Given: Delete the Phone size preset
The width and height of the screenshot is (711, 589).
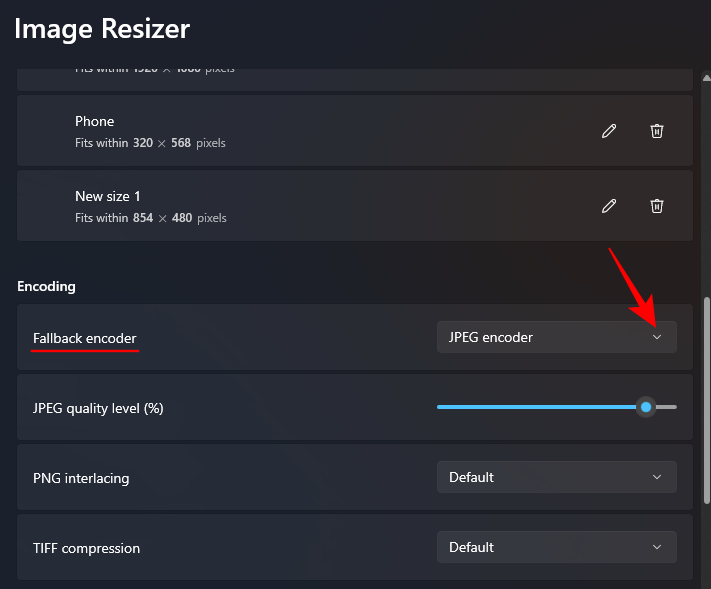Looking at the screenshot, I should (x=657, y=131).
